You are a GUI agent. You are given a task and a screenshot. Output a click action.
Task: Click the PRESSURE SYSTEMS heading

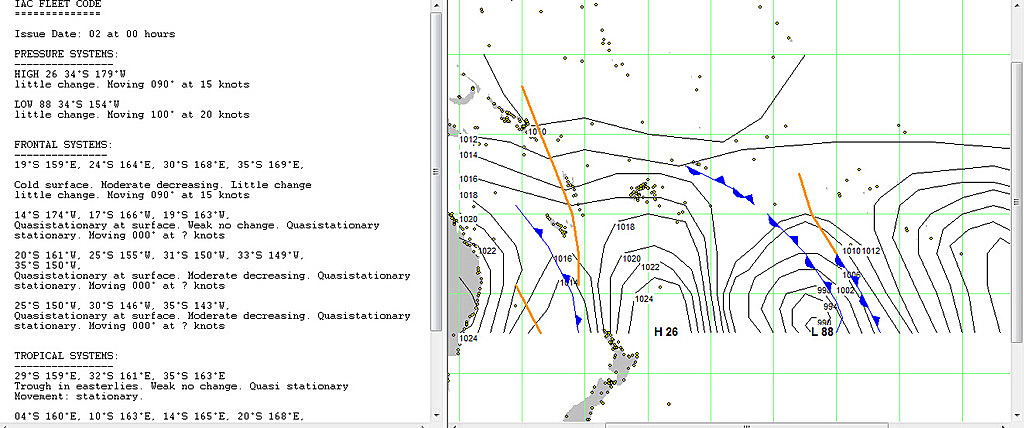[66, 53]
